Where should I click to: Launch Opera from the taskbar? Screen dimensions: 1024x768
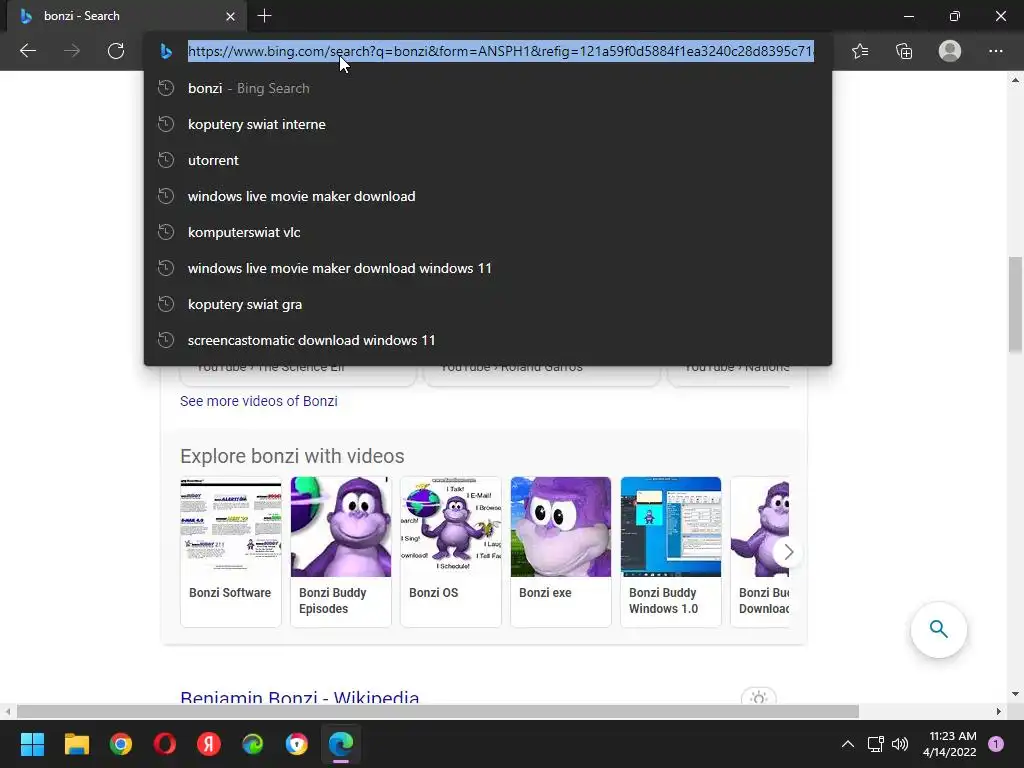165,744
